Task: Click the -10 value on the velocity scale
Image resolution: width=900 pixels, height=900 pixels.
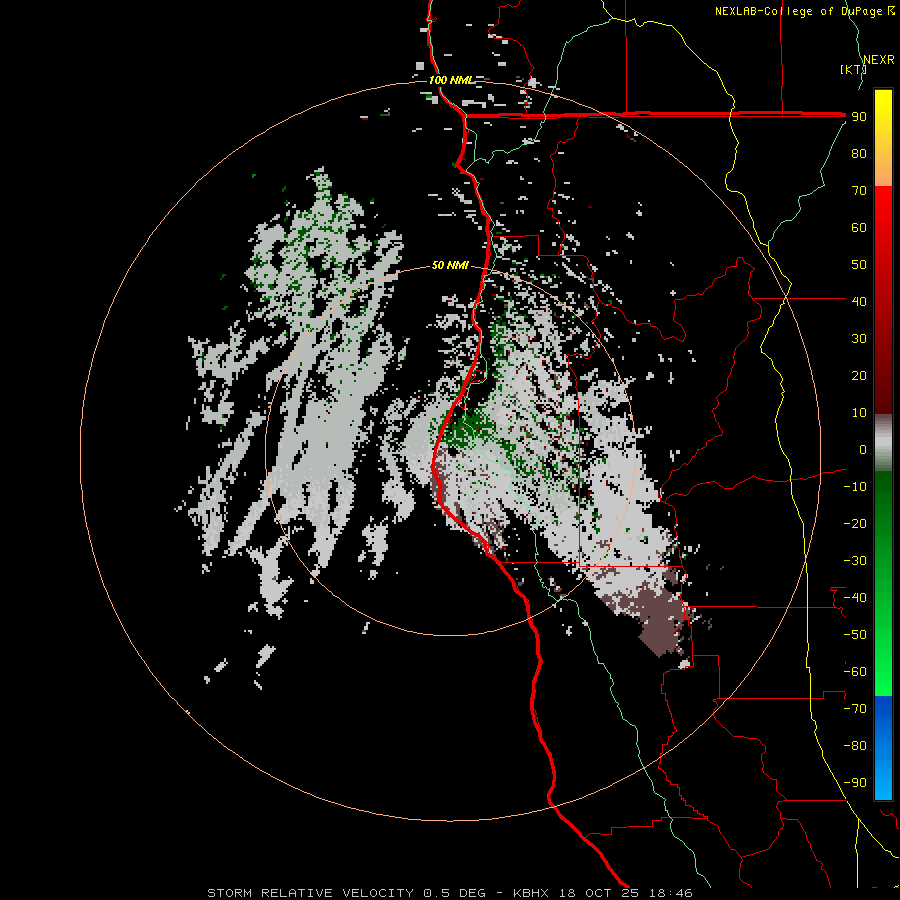Action: click(855, 487)
